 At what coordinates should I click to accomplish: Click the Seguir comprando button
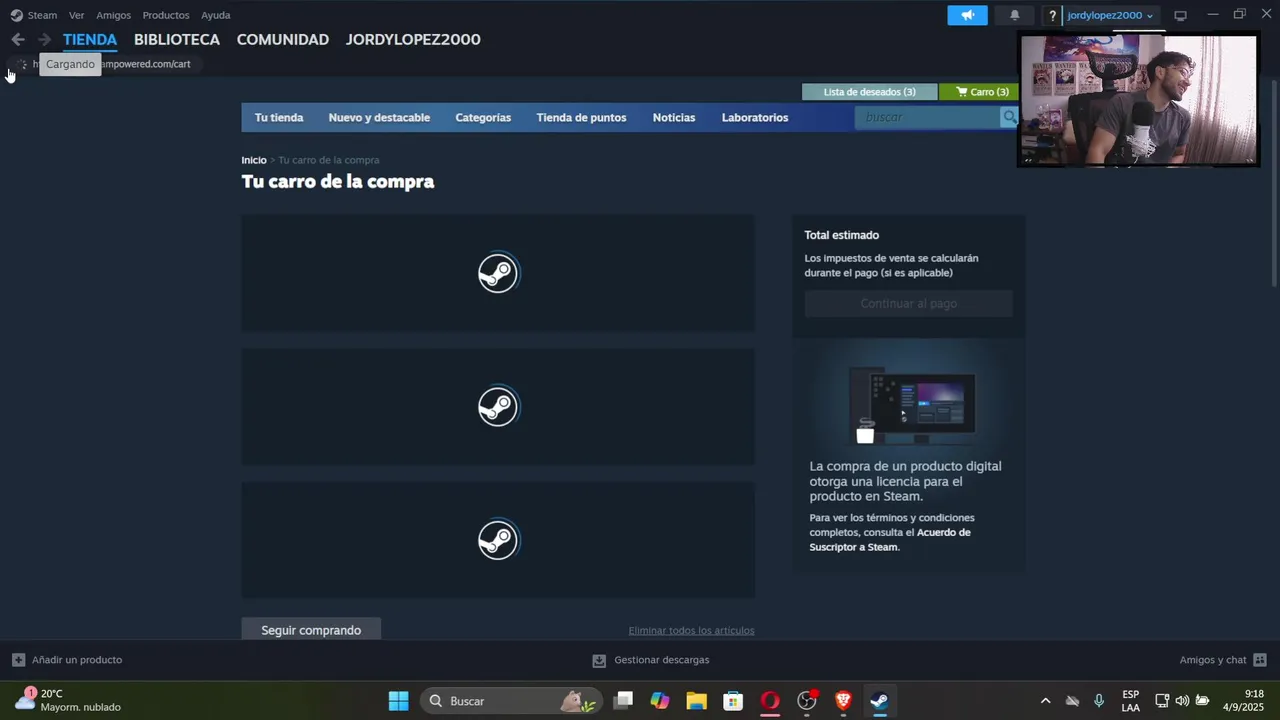(311, 630)
